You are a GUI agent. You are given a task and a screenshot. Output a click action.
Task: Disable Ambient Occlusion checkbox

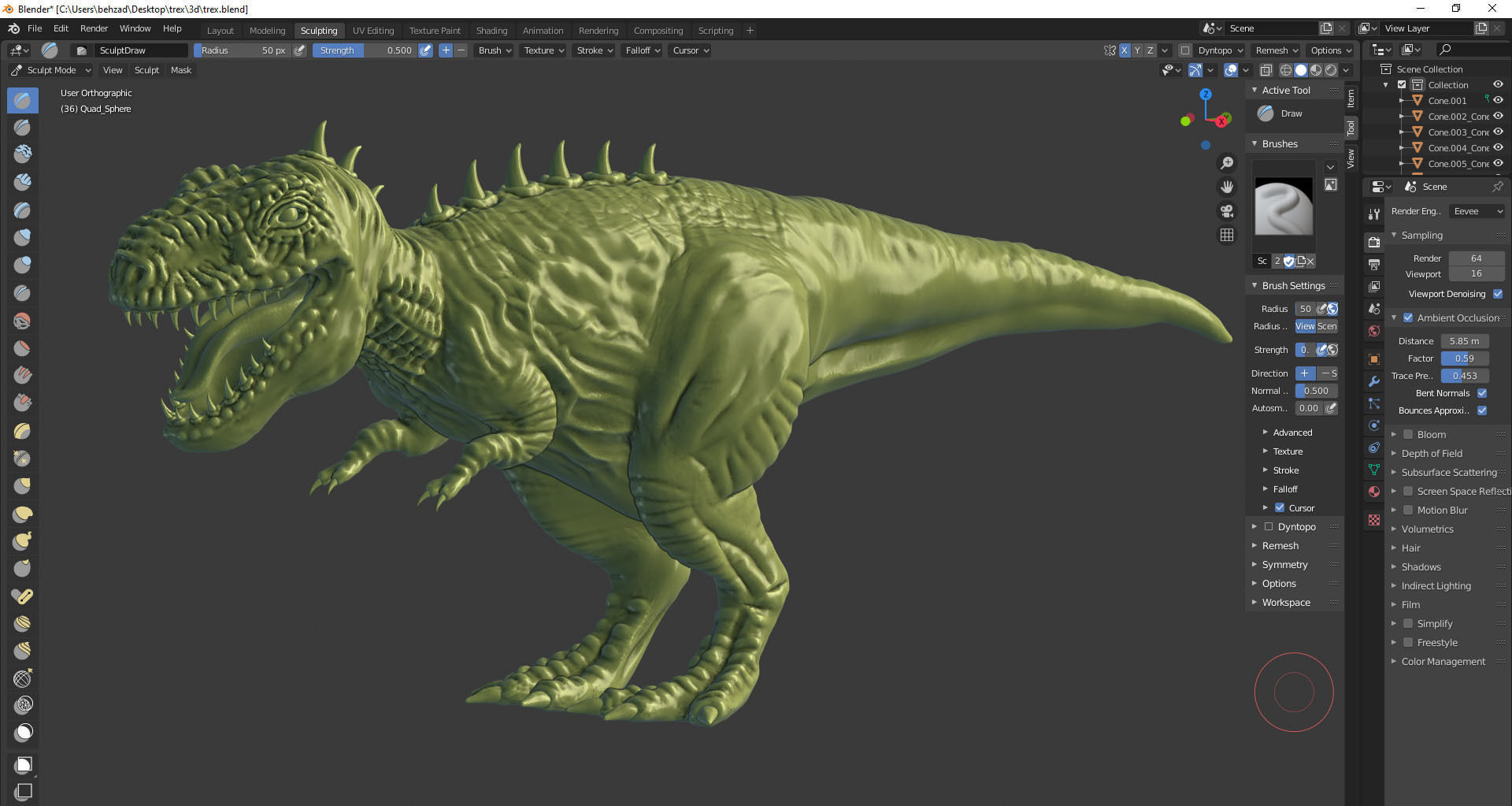tap(1408, 318)
